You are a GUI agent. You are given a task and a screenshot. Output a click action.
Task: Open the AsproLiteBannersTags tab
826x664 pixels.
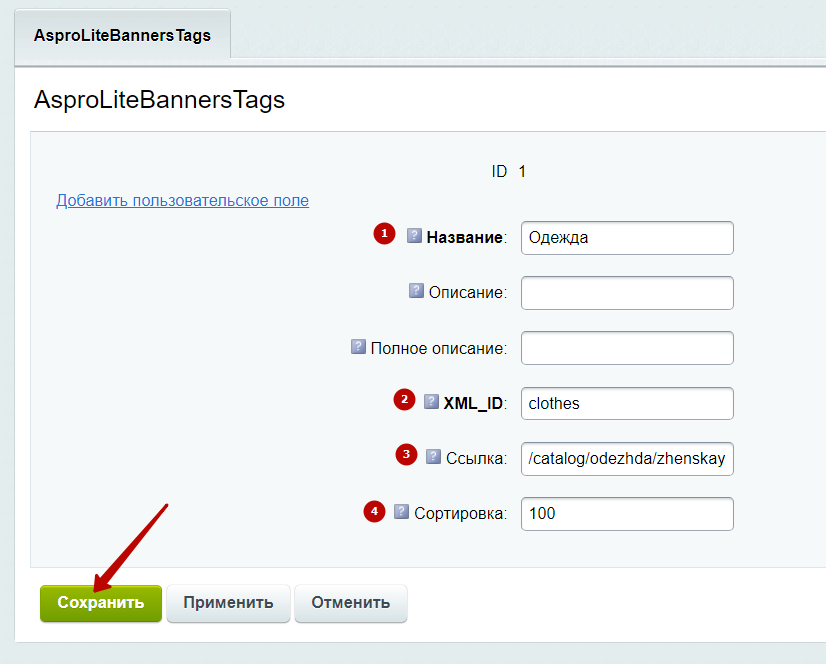click(122, 35)
